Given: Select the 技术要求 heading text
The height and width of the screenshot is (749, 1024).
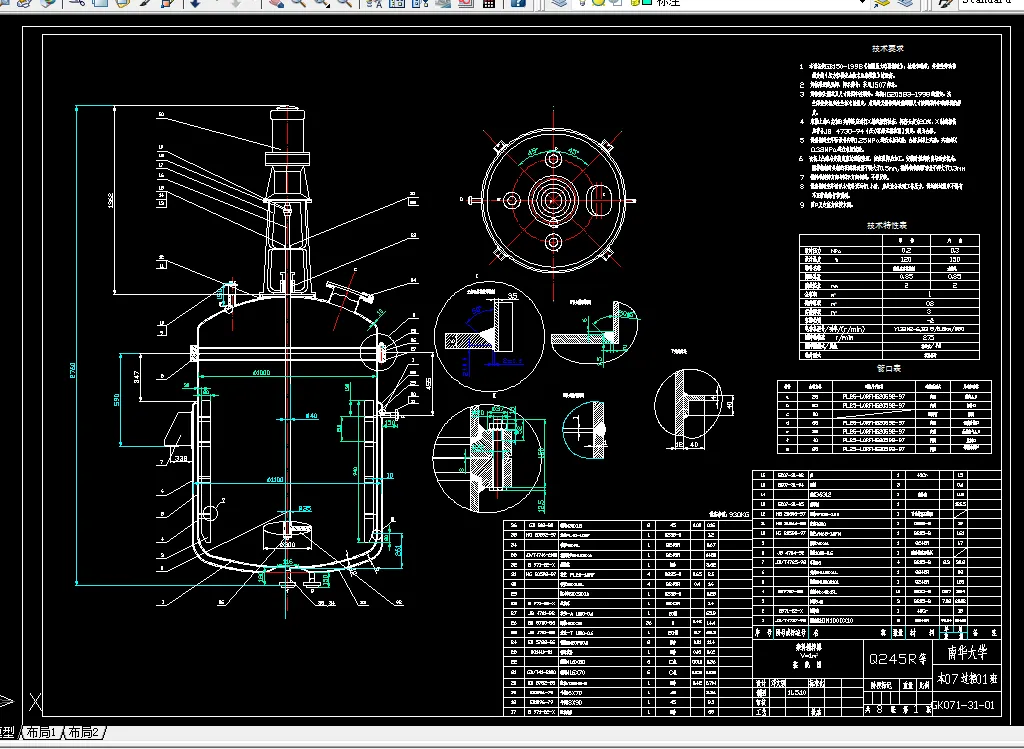Looking at the screenshot, I should pos(888,48).
